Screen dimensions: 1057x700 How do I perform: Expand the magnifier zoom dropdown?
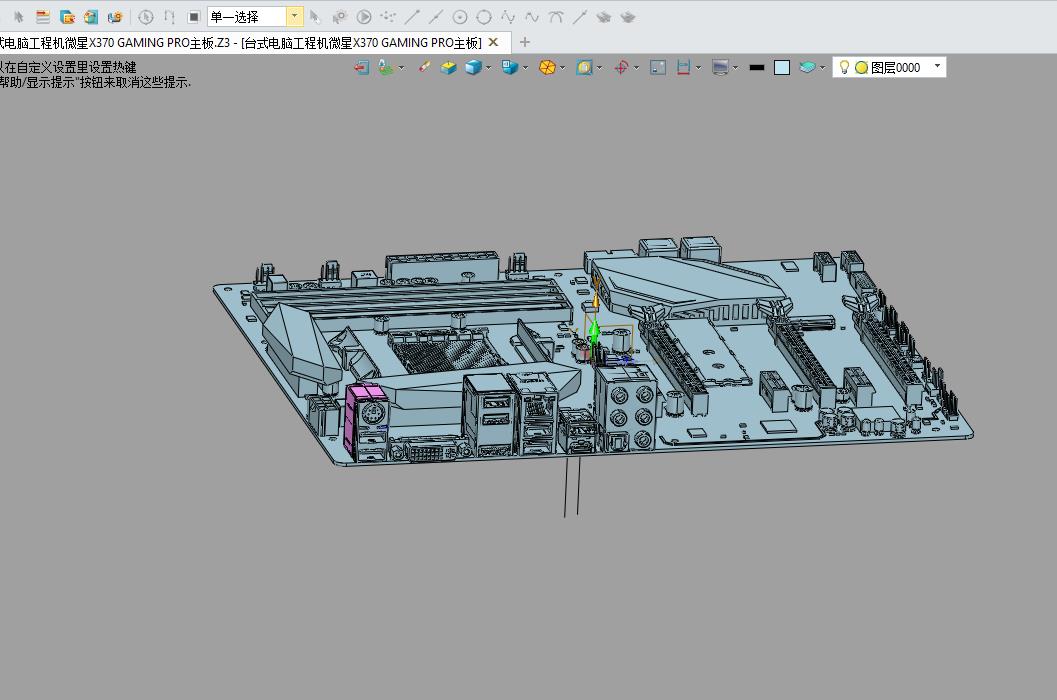pos(599,67)
